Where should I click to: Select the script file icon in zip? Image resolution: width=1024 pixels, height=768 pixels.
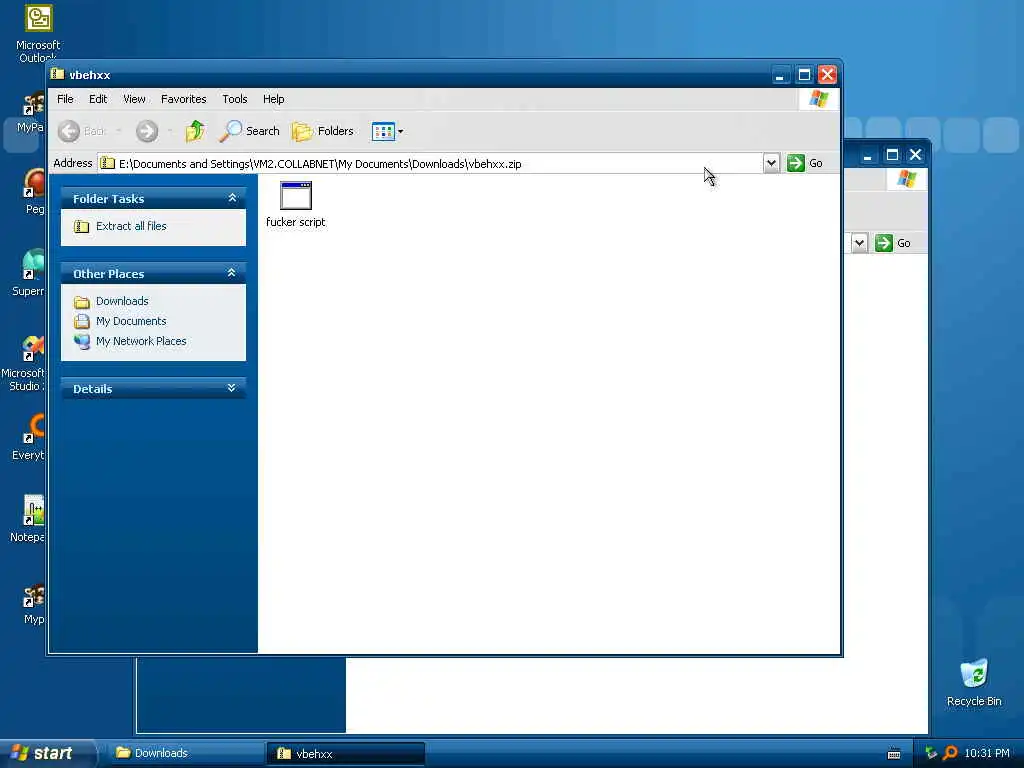pos(296,196)
